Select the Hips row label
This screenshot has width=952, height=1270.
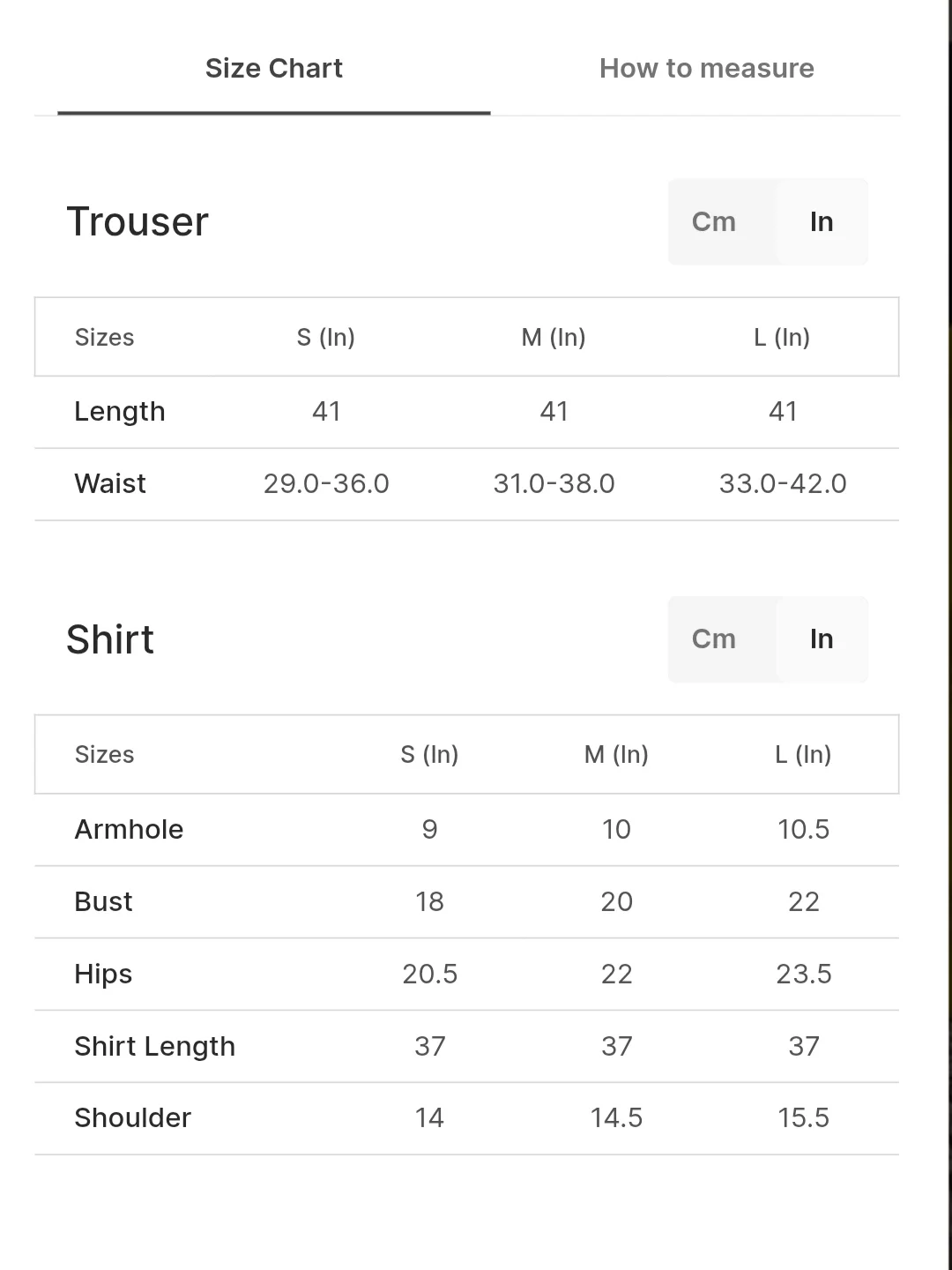tap(103, 974)
